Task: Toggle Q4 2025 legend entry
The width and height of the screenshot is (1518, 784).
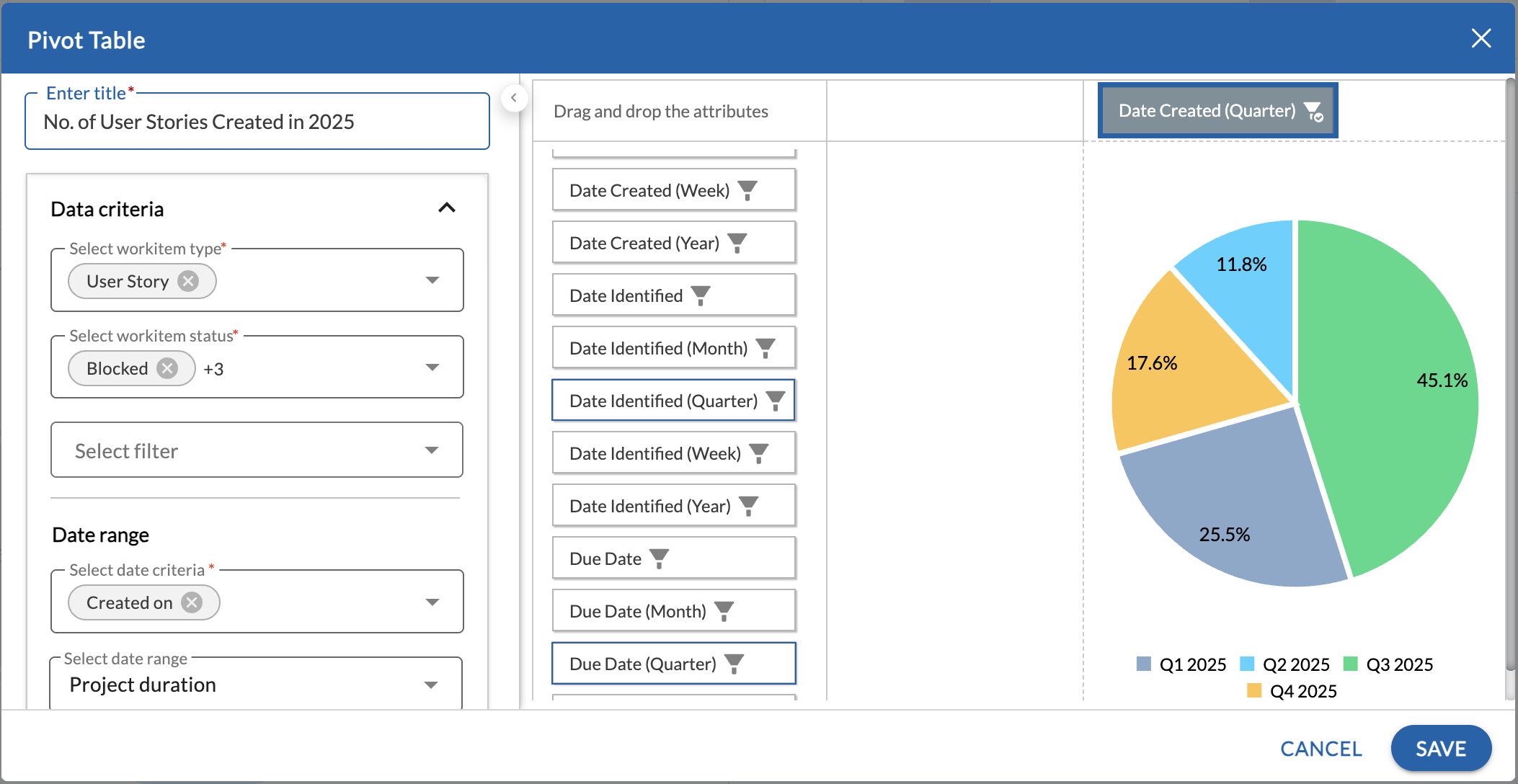Action: [x=1292, y=691]
